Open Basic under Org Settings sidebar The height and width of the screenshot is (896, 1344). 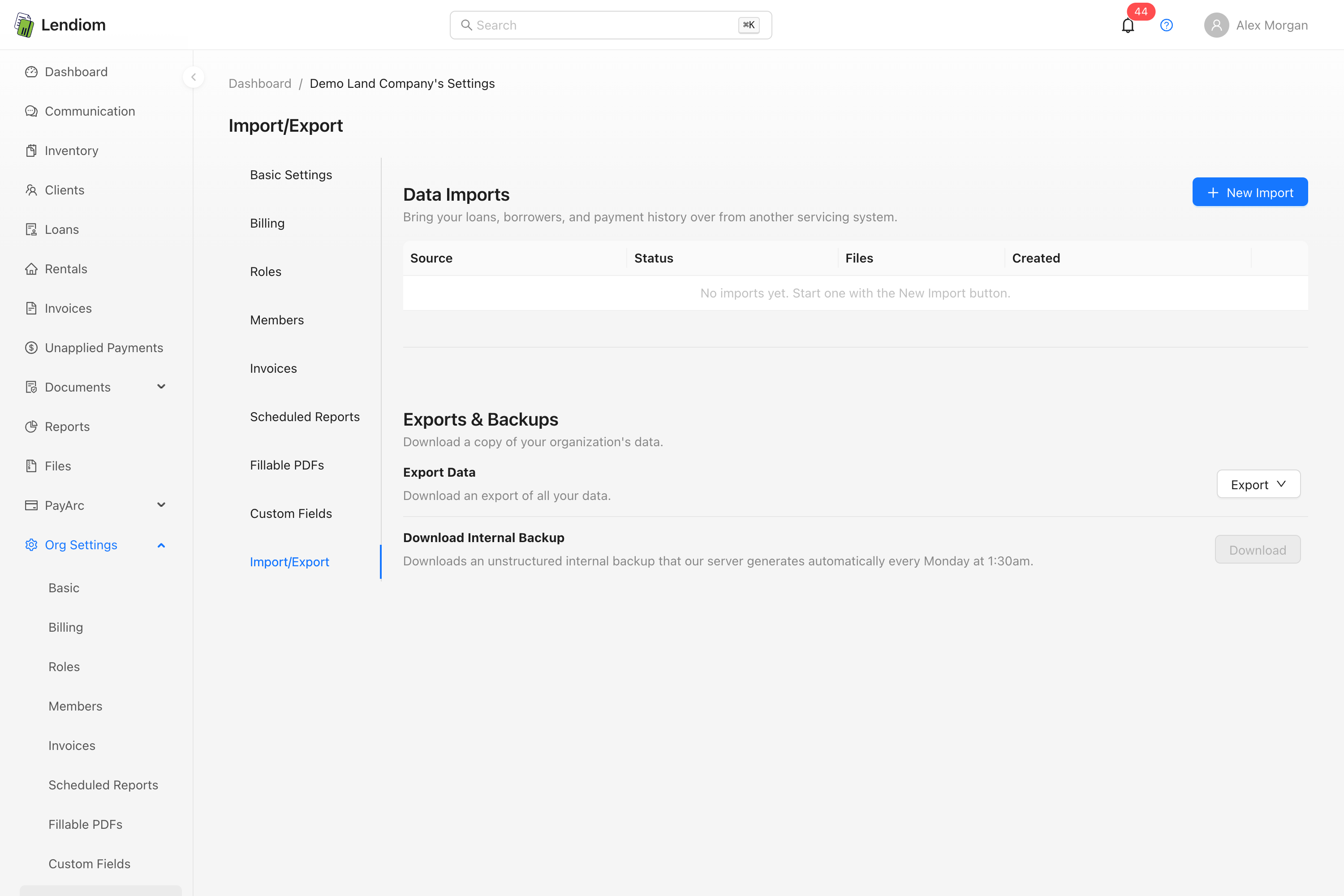tap(64, 588)
